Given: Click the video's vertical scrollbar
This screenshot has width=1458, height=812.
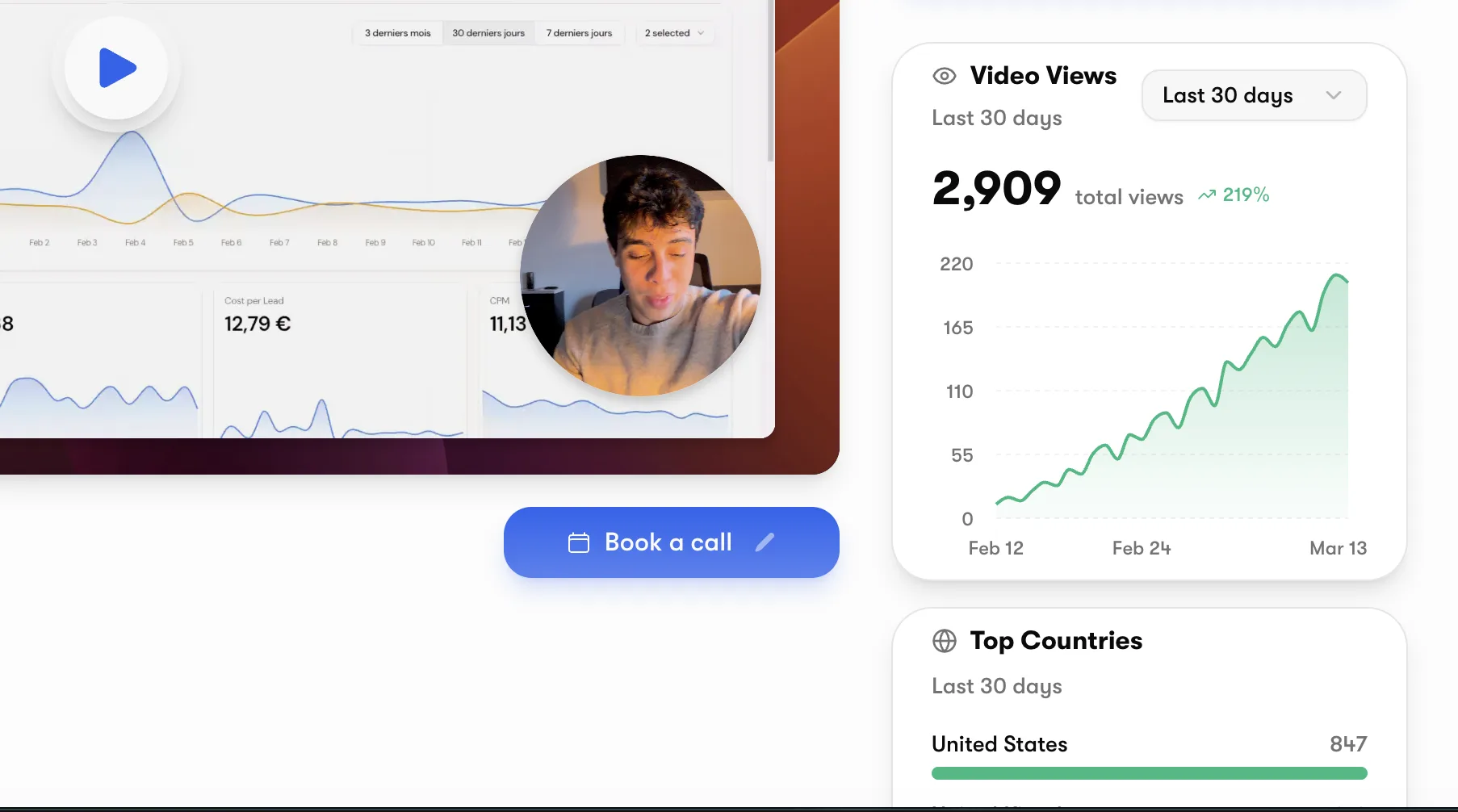Looking at the screenshot, I should pos(771,81).
